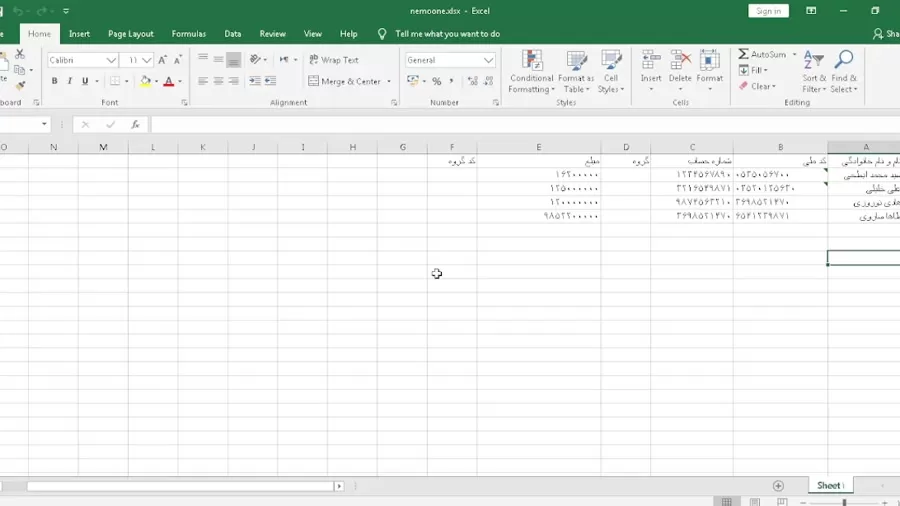Toggle align right
The height and width of the screenshot is (506, 900).
click(x=233, y=81)
